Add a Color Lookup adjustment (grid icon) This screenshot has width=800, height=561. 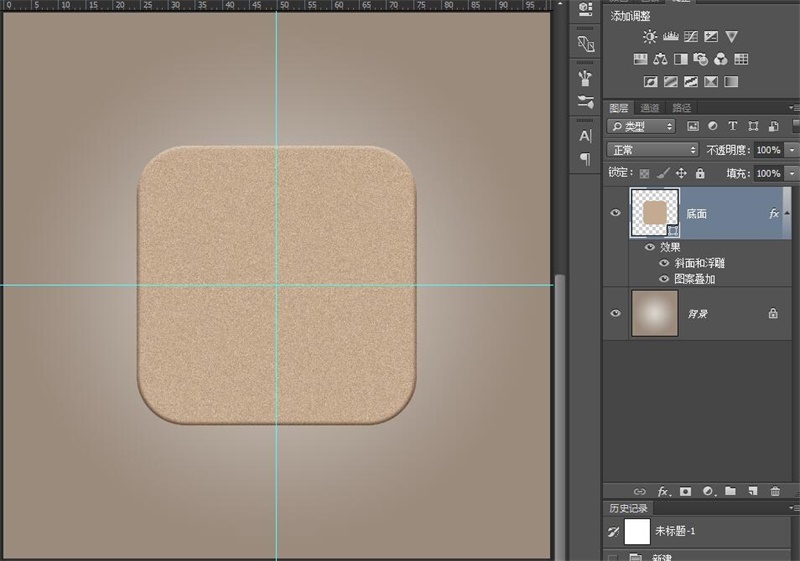coord(741,59)
